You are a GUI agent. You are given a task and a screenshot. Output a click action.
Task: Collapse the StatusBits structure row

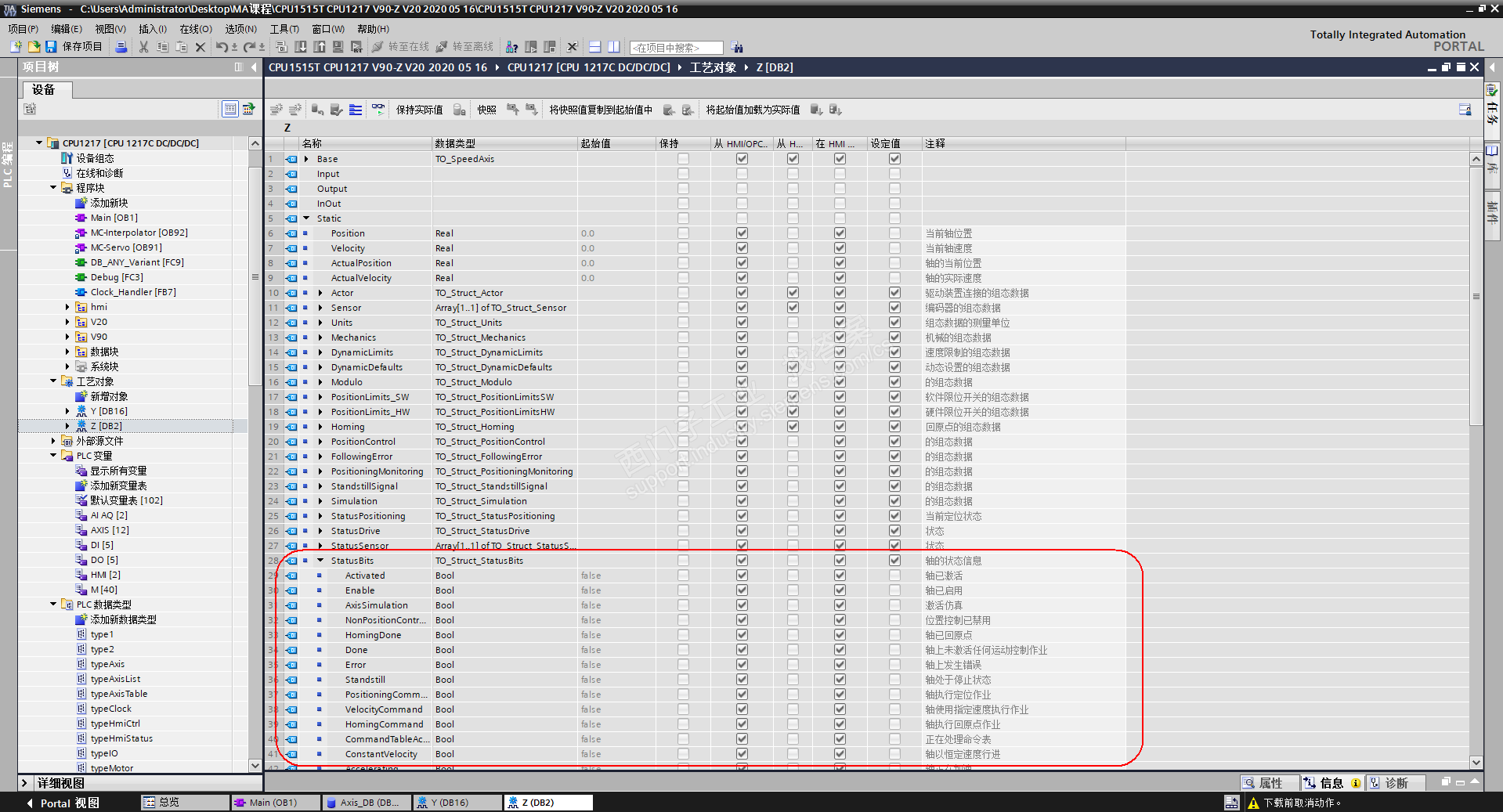[320, 561]
